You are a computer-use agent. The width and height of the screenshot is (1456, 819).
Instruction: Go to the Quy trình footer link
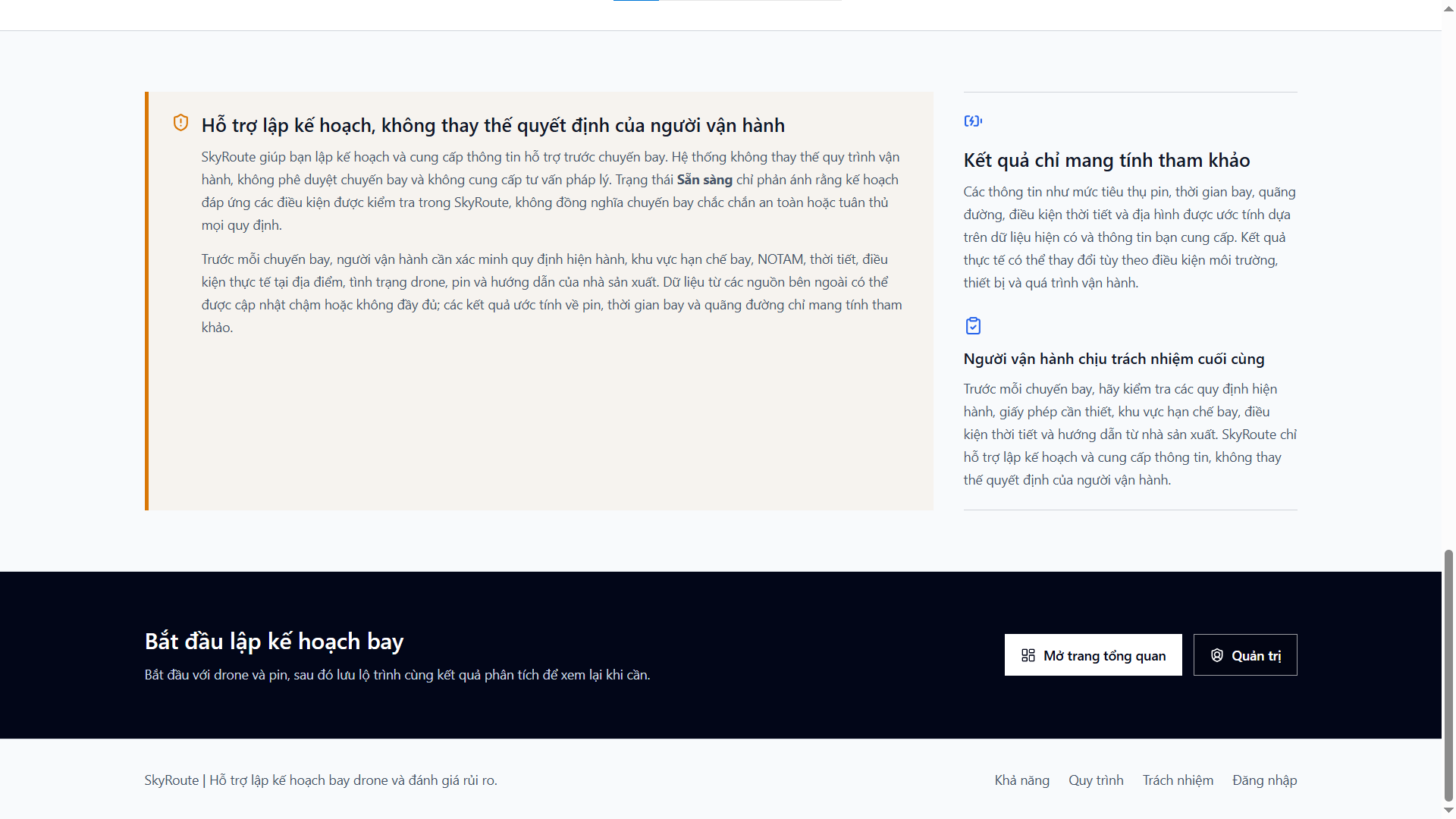pyautogui.click(x=1096, y=780)
